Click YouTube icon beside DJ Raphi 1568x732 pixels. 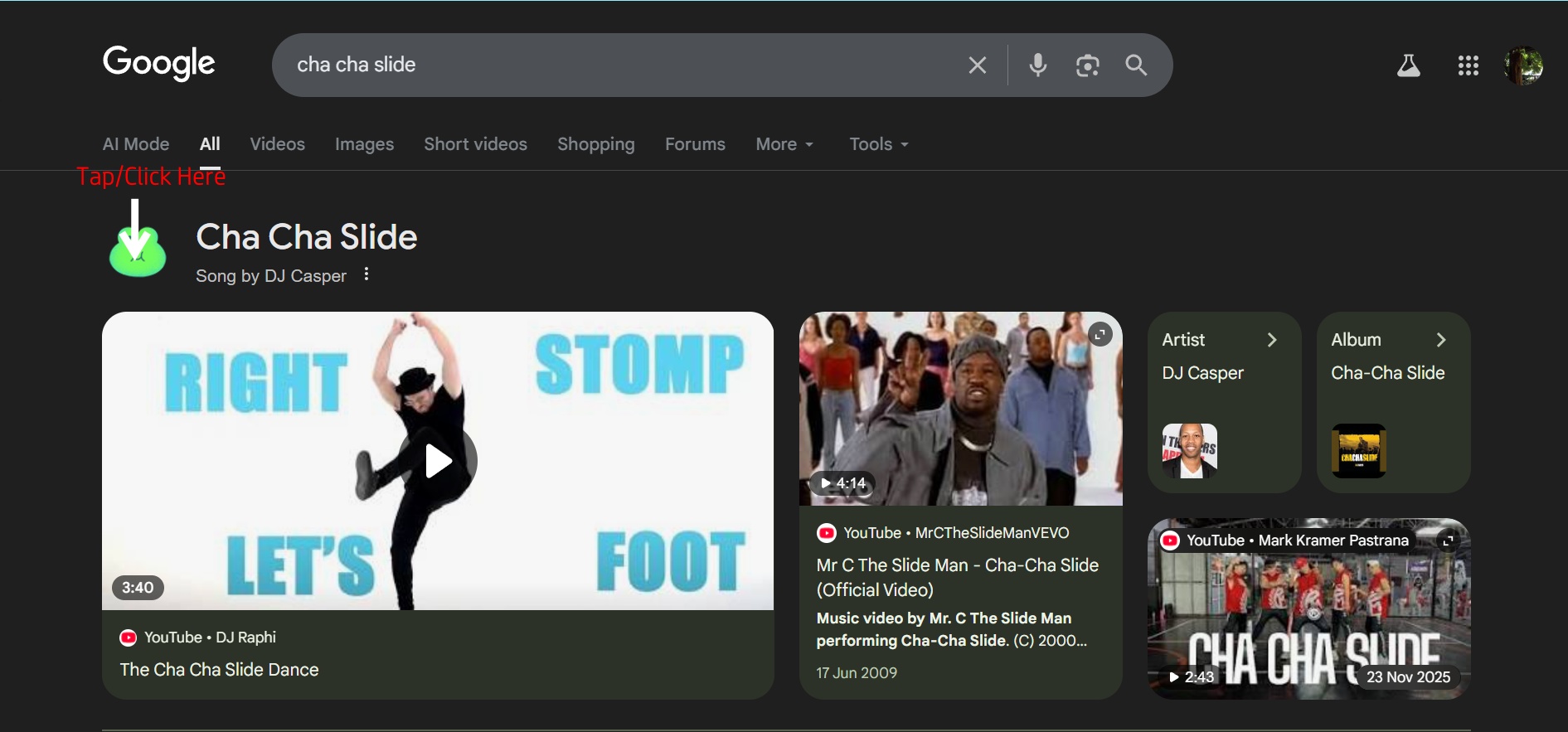click(x=128, y=637)
